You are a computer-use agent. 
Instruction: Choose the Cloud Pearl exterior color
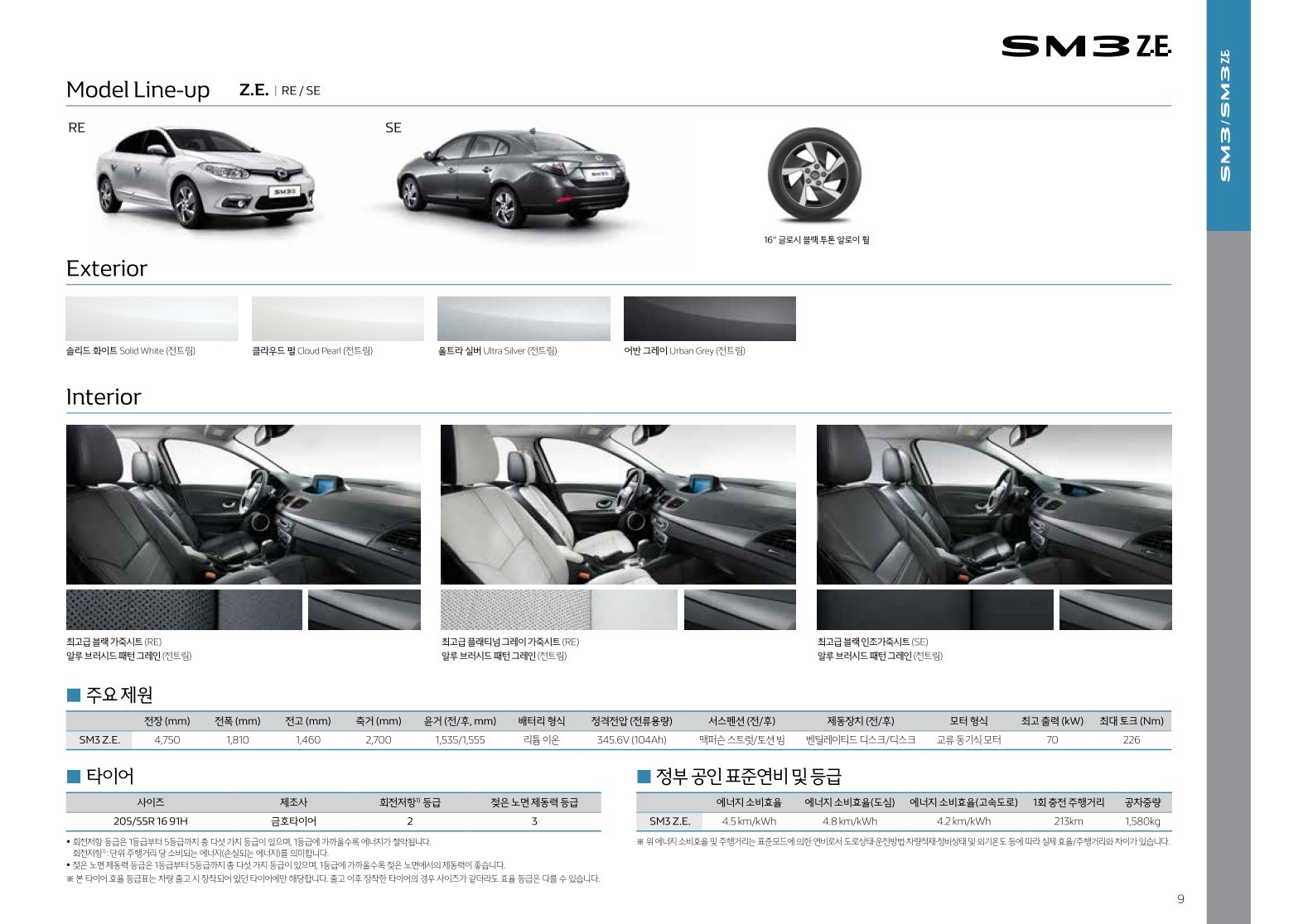(x=337, y=319)
